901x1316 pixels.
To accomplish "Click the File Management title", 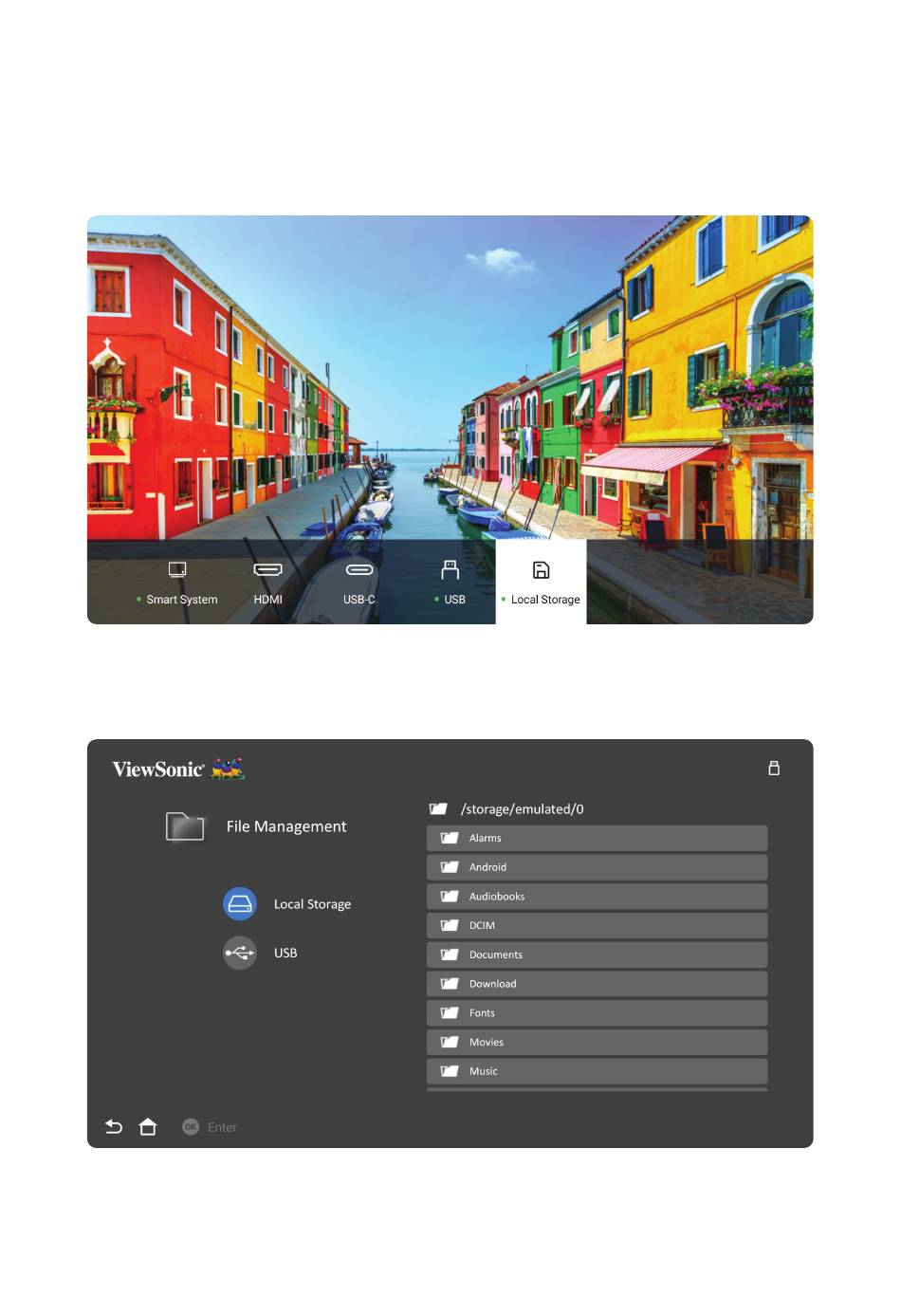I will click(x=286, y=826).
